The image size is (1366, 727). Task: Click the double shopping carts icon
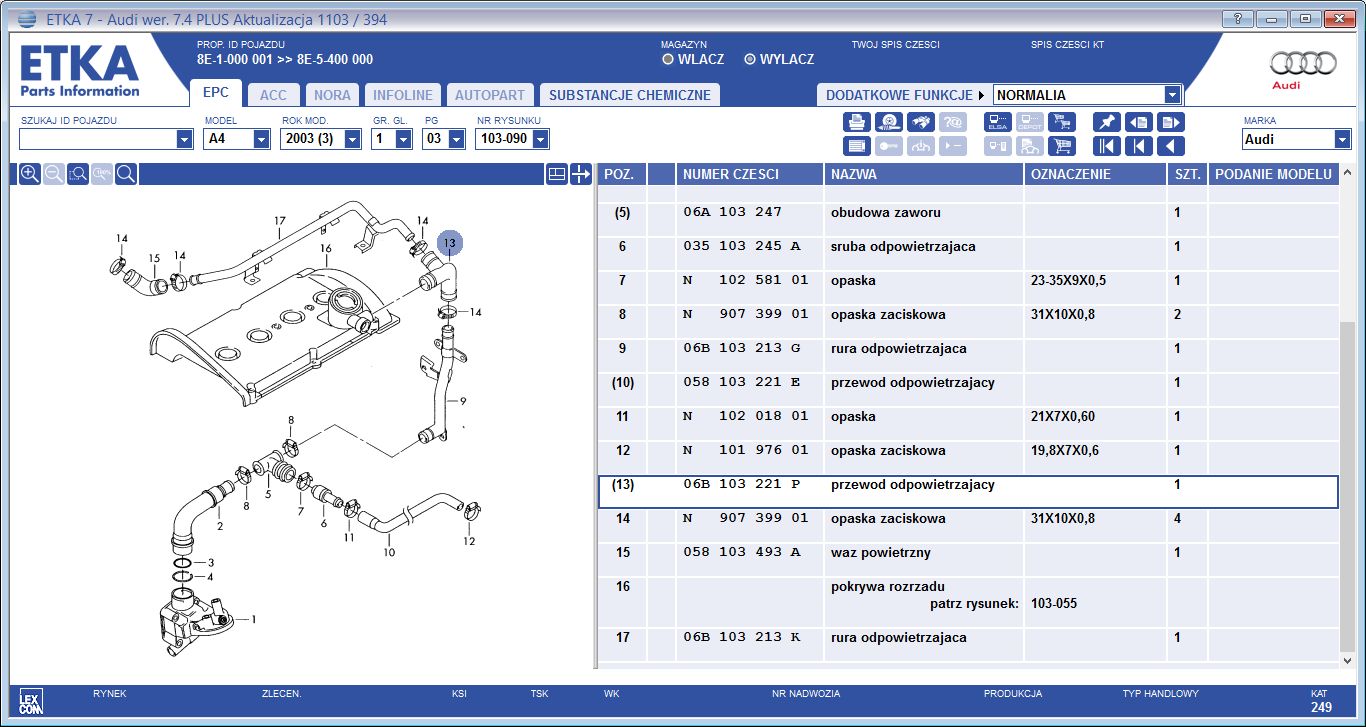[x=1061, y=122]
